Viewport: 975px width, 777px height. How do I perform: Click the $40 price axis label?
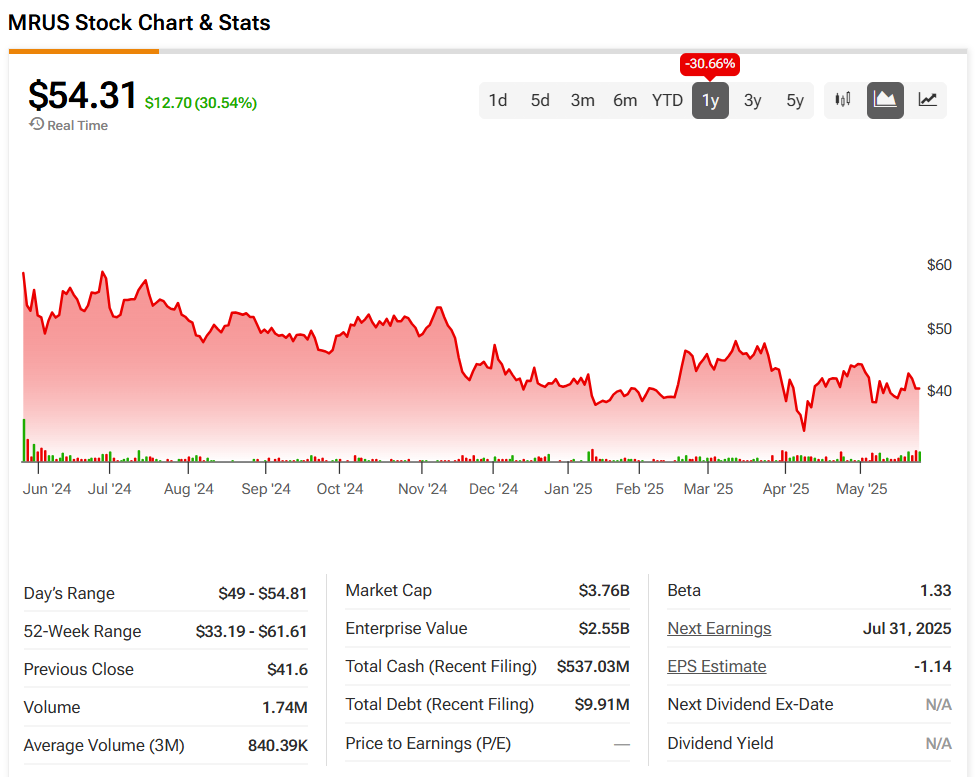coord(939,390)
